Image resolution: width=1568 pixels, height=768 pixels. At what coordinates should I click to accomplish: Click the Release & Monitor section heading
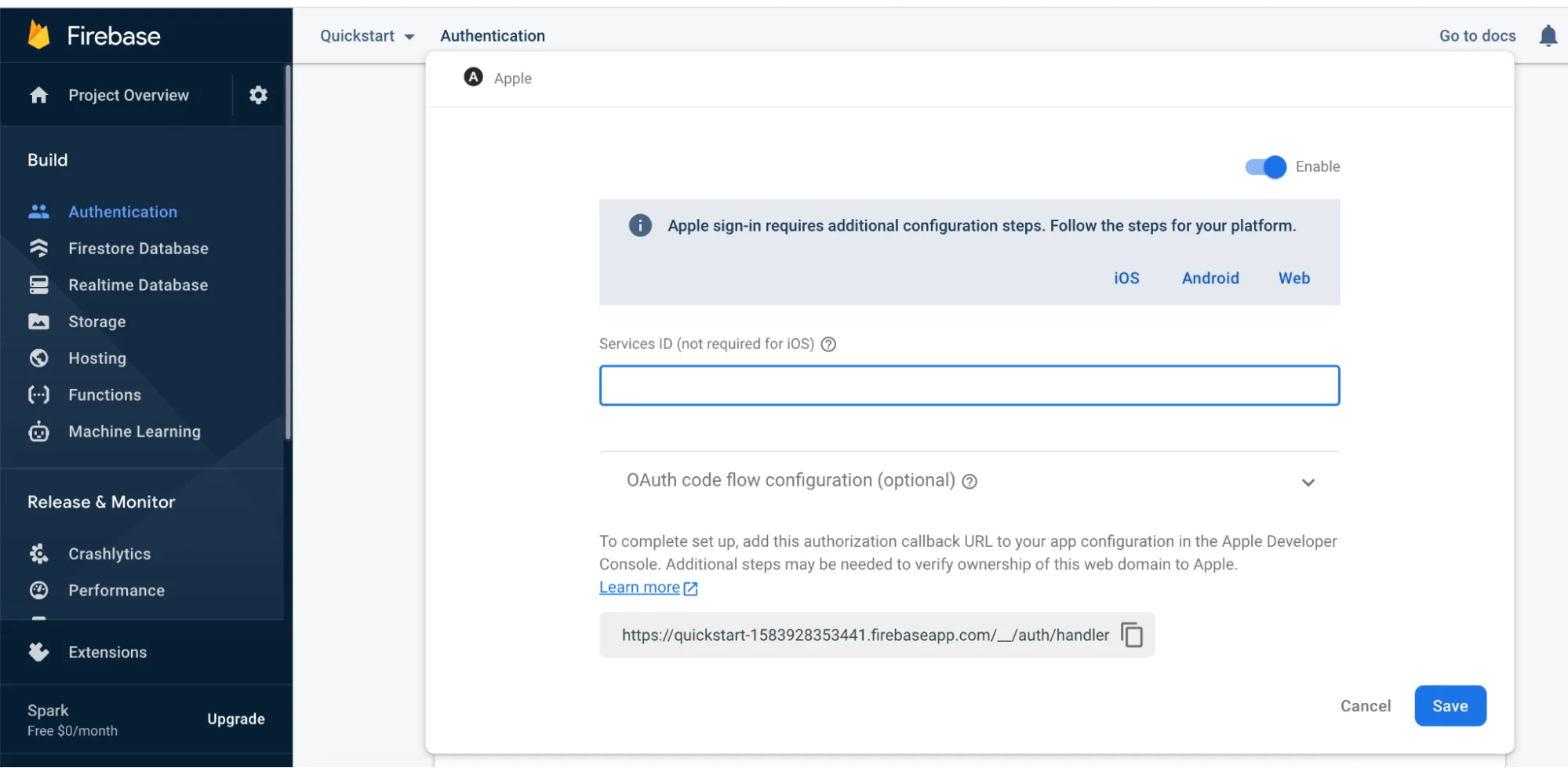pos(101,502)
